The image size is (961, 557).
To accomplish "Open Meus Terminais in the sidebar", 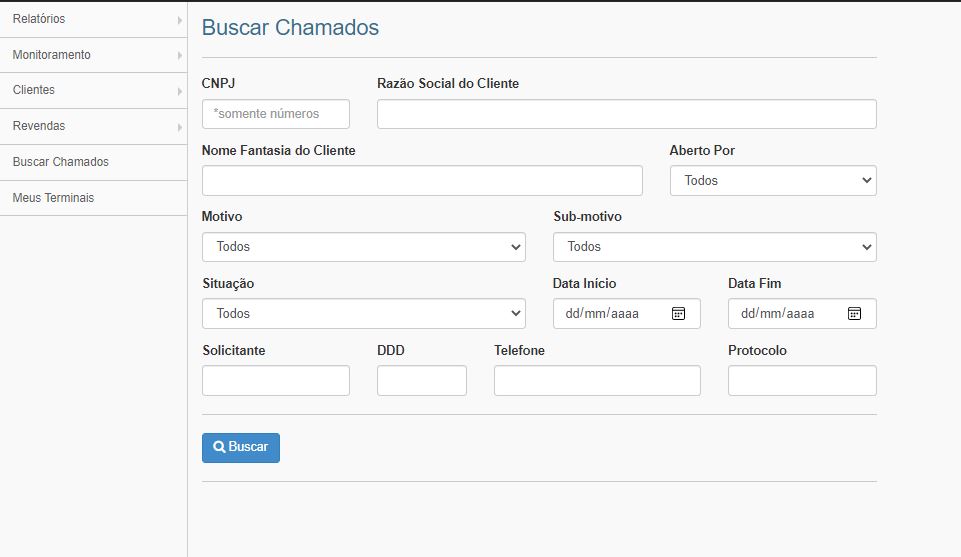I will click(x=53, y=198).
